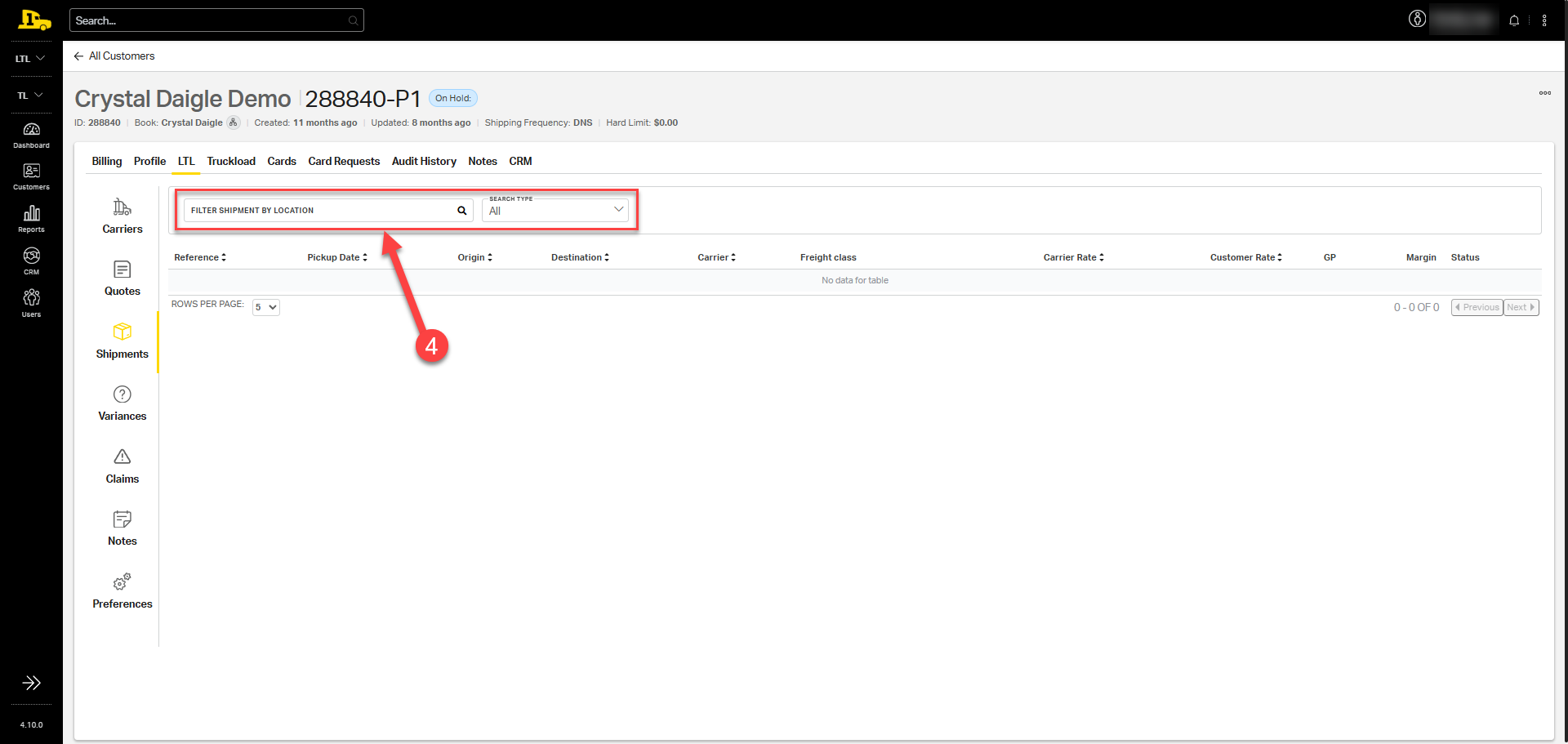Switch to the Profile tab
The width and height of the screenshot is (1568, 744).
click(x=150, y=161)
